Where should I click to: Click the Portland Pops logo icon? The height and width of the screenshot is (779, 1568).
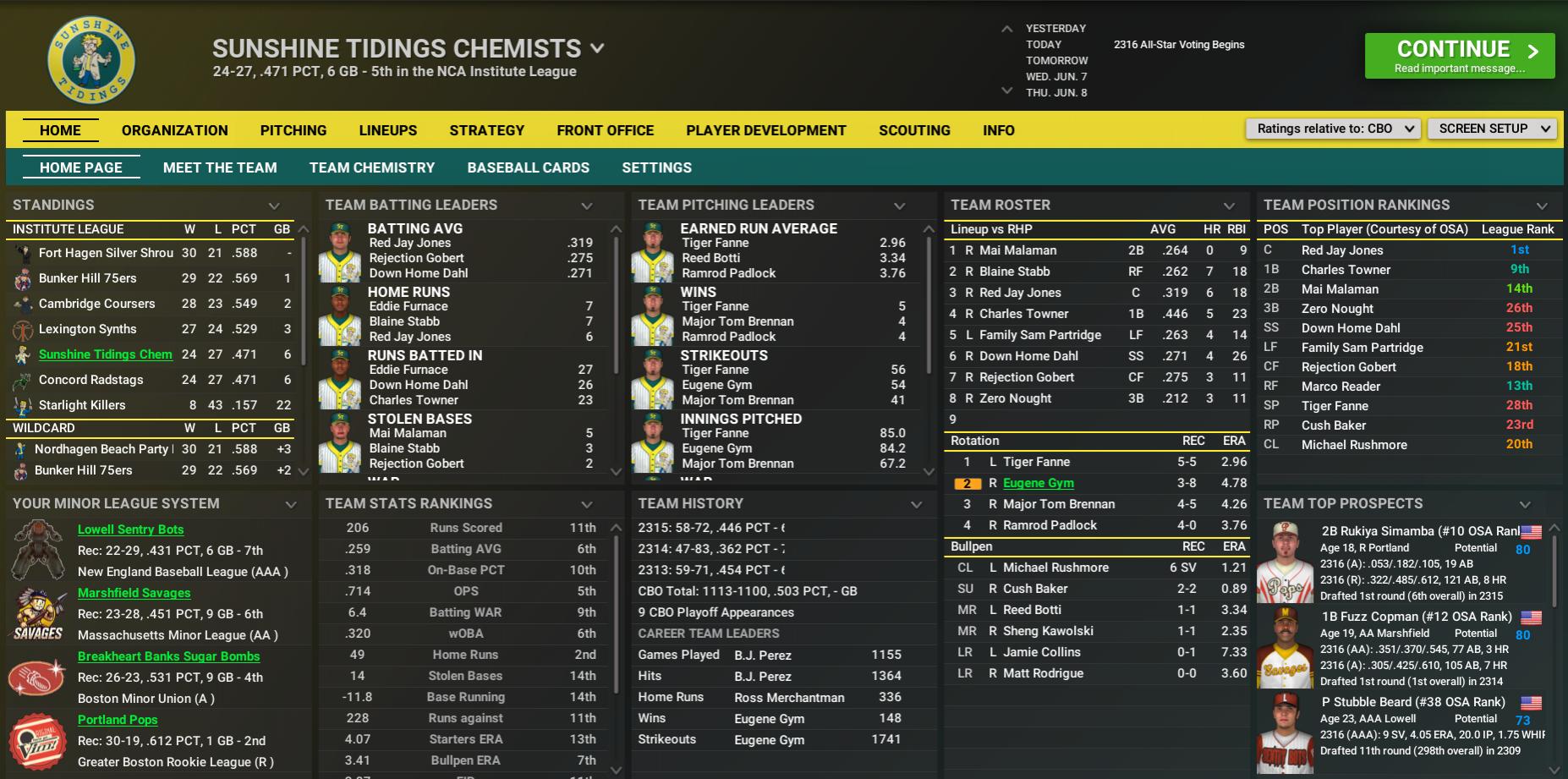[x=38, y=741]
